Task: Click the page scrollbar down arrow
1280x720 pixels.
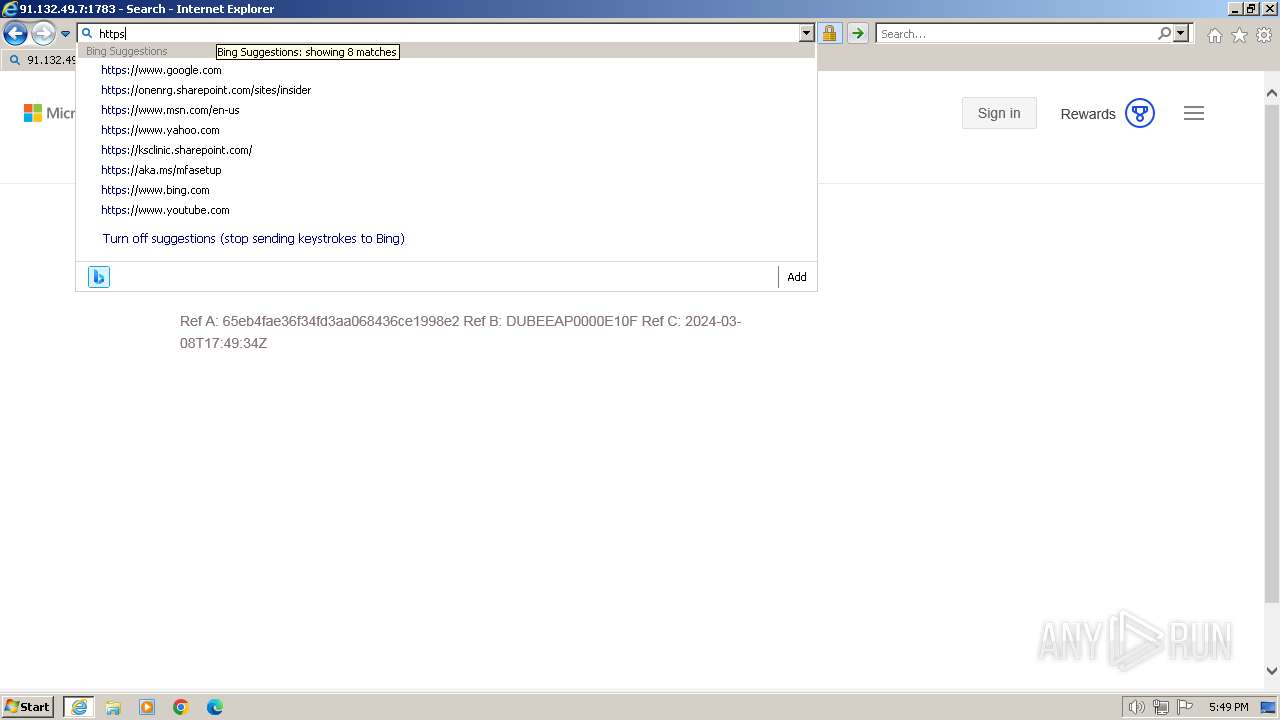Action: pyautogui.click(x=1272, y=672)
